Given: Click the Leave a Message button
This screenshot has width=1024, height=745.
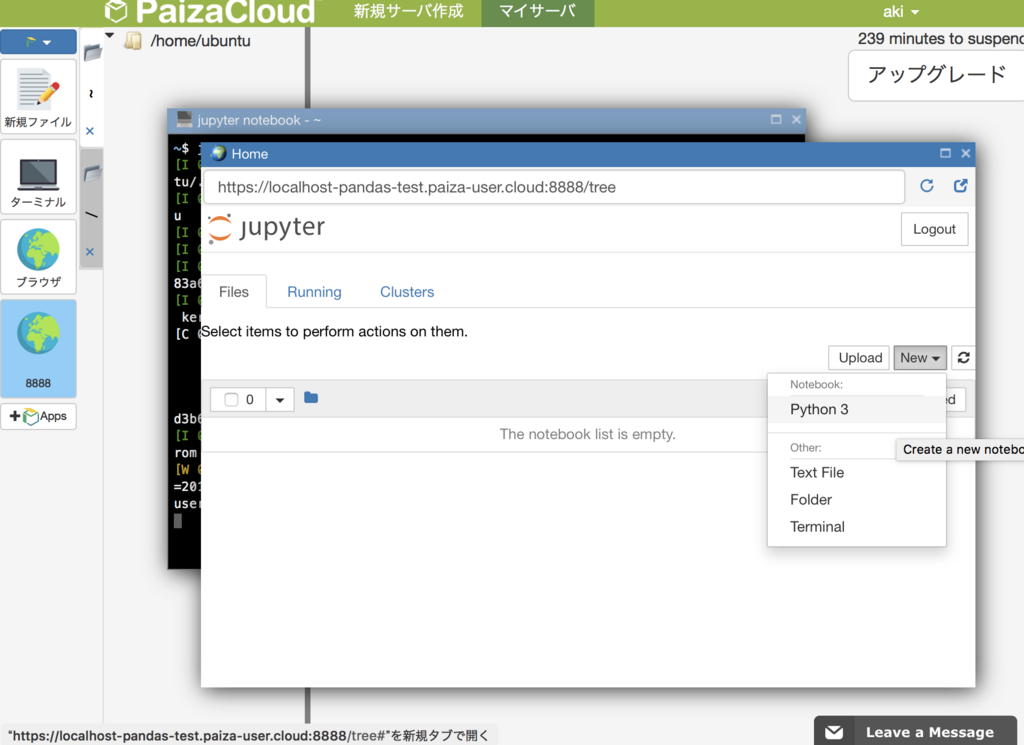Looking at the screenshot, I should (x=916, y=731).
